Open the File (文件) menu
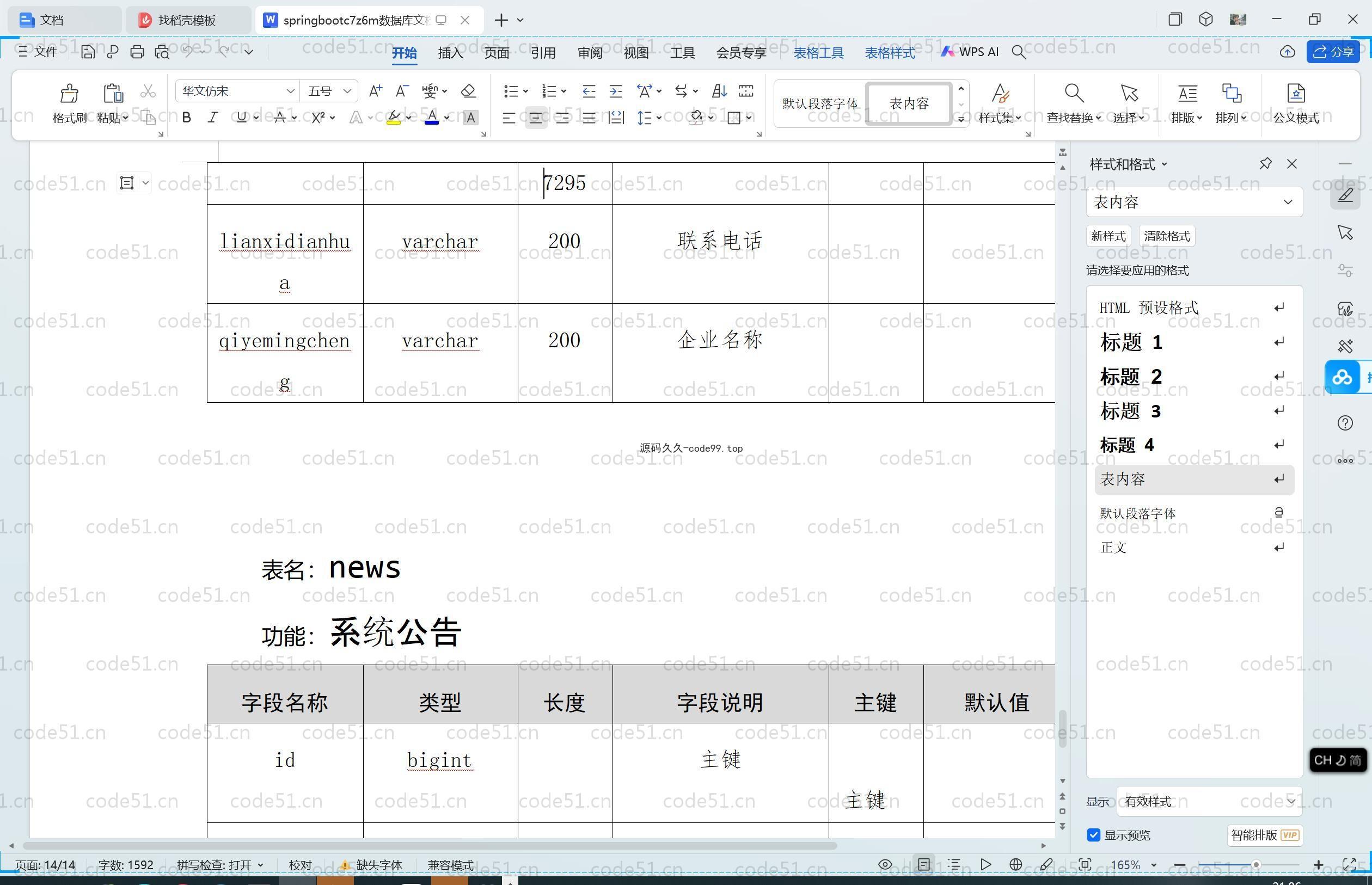Screen dimensions: 1372x885 [x=38, y=52]
